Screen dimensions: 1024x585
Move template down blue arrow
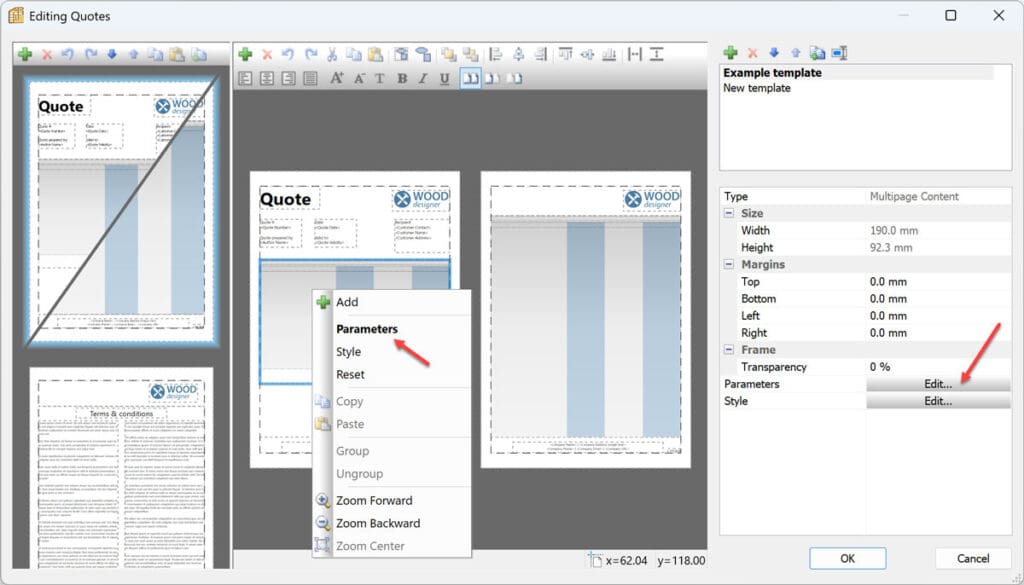click(x=774, y=52)
